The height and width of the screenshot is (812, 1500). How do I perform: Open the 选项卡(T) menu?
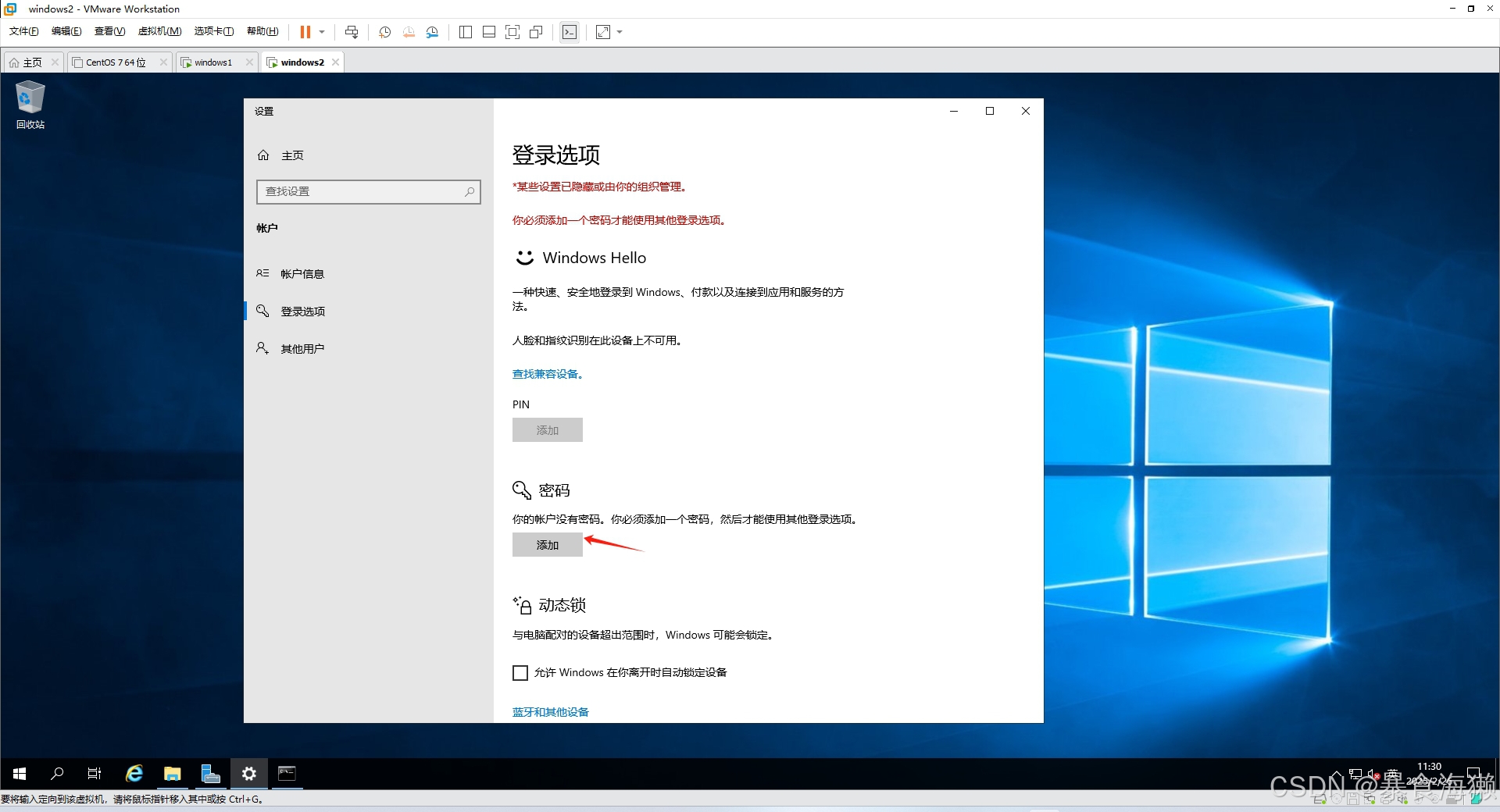[214, 31]
